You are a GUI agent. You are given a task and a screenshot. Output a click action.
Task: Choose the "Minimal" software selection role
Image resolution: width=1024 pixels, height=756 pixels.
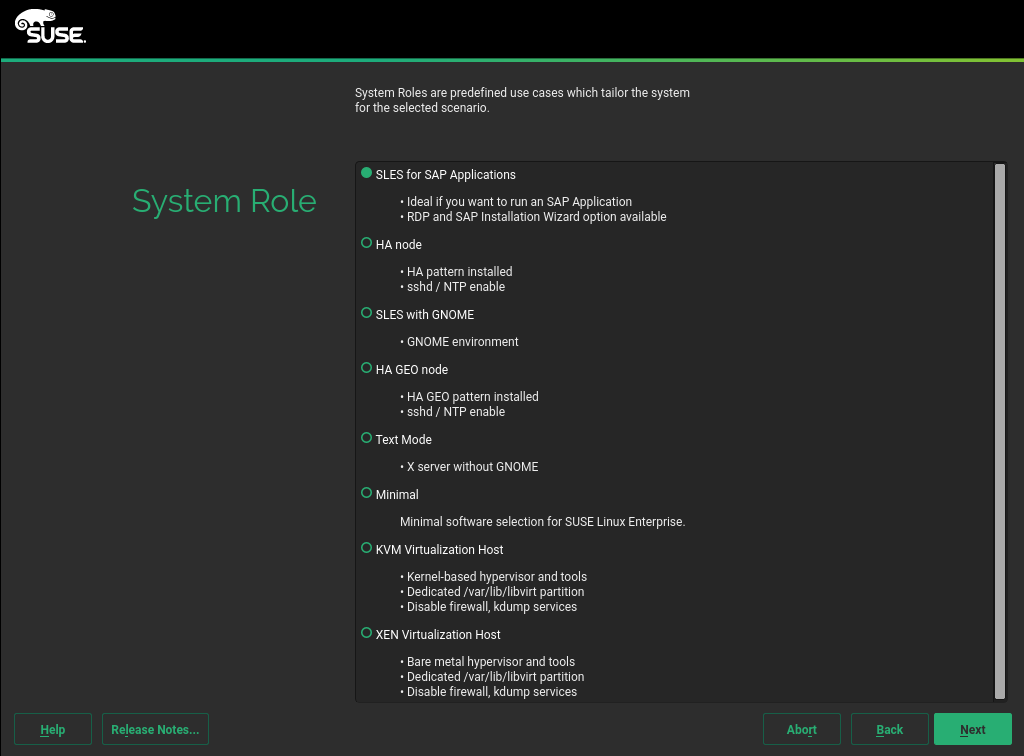[396, 494]
